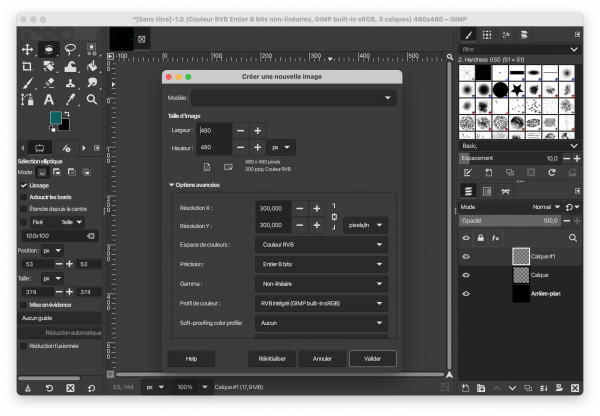Hide the Calque layer
This screenshot has width=600, height=416.
tap(466, 275)
